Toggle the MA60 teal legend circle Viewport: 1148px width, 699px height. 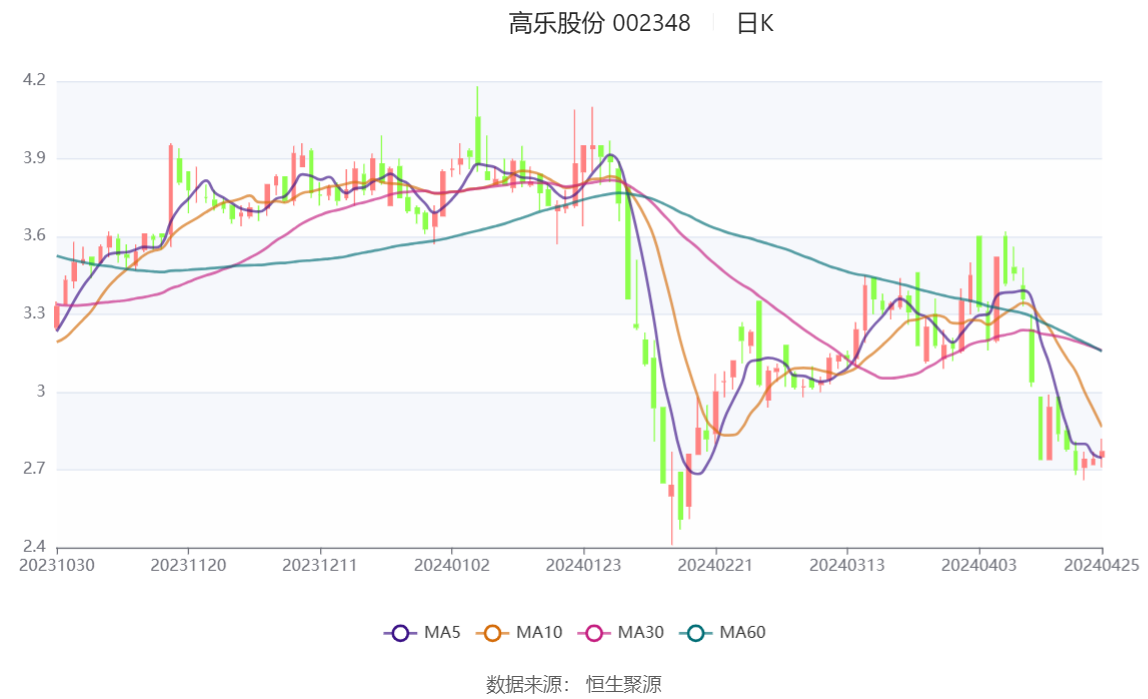point(696,633)
